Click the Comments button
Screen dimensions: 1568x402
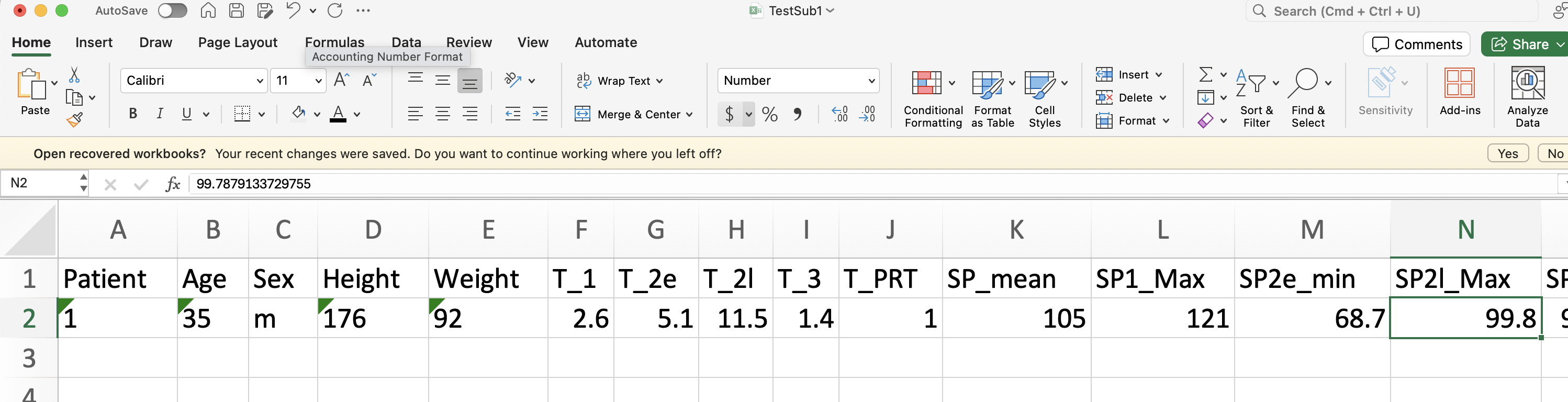[1416, 44]
